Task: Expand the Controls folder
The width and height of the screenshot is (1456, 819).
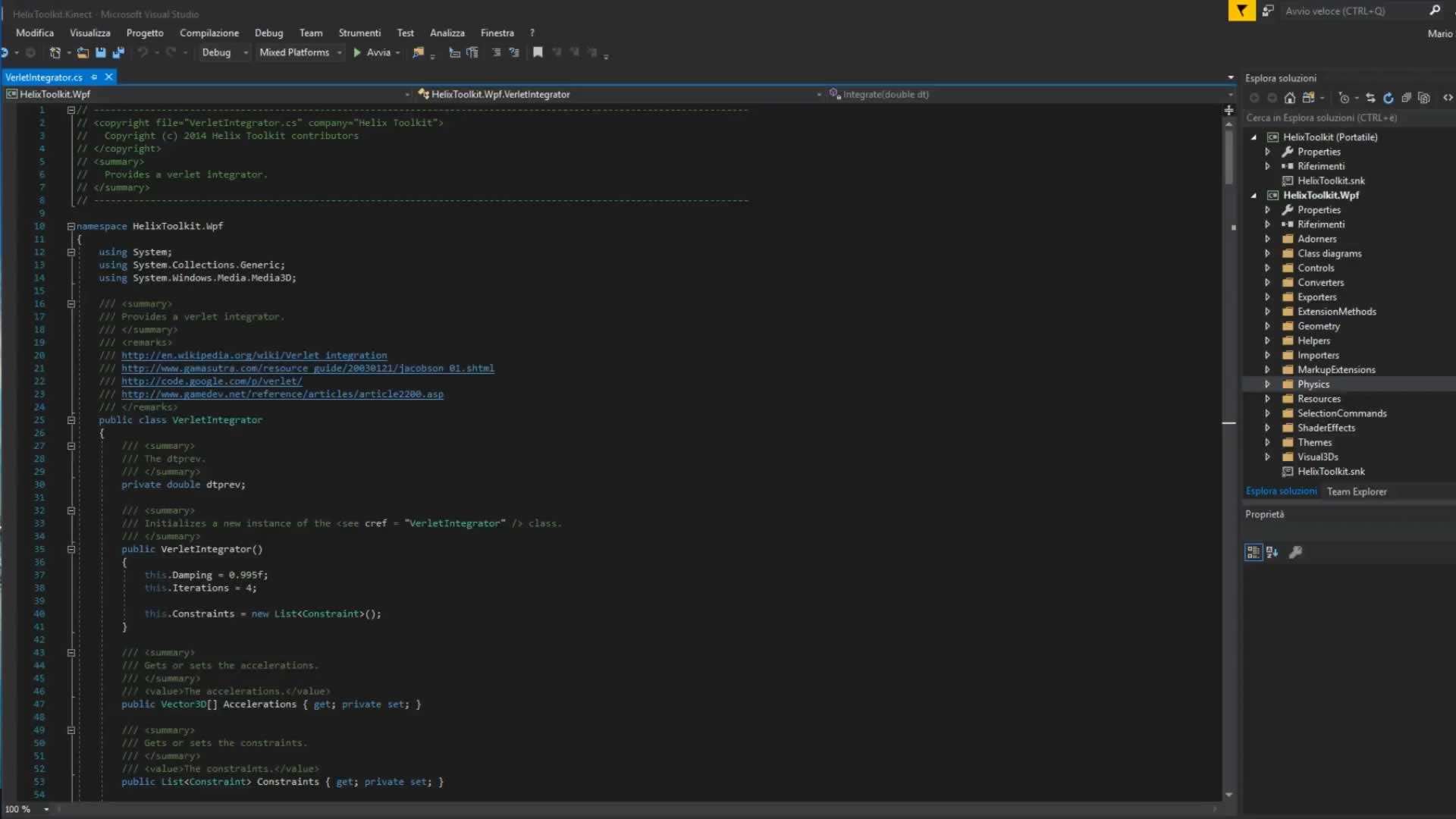Action: click(x=1267, y=268)
